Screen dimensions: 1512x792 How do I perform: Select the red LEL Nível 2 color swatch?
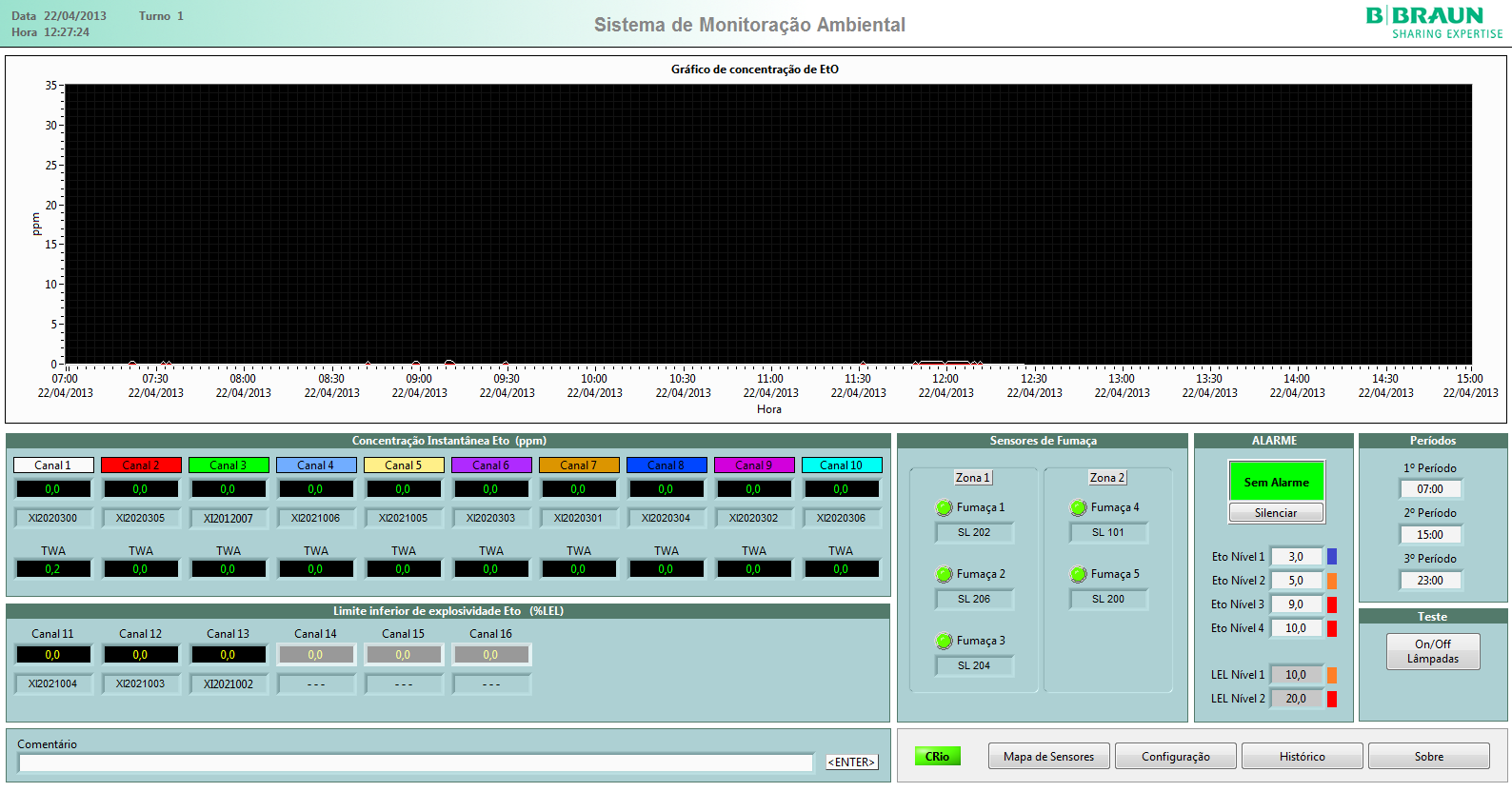pyautogui.click(x=1332, y=699)
